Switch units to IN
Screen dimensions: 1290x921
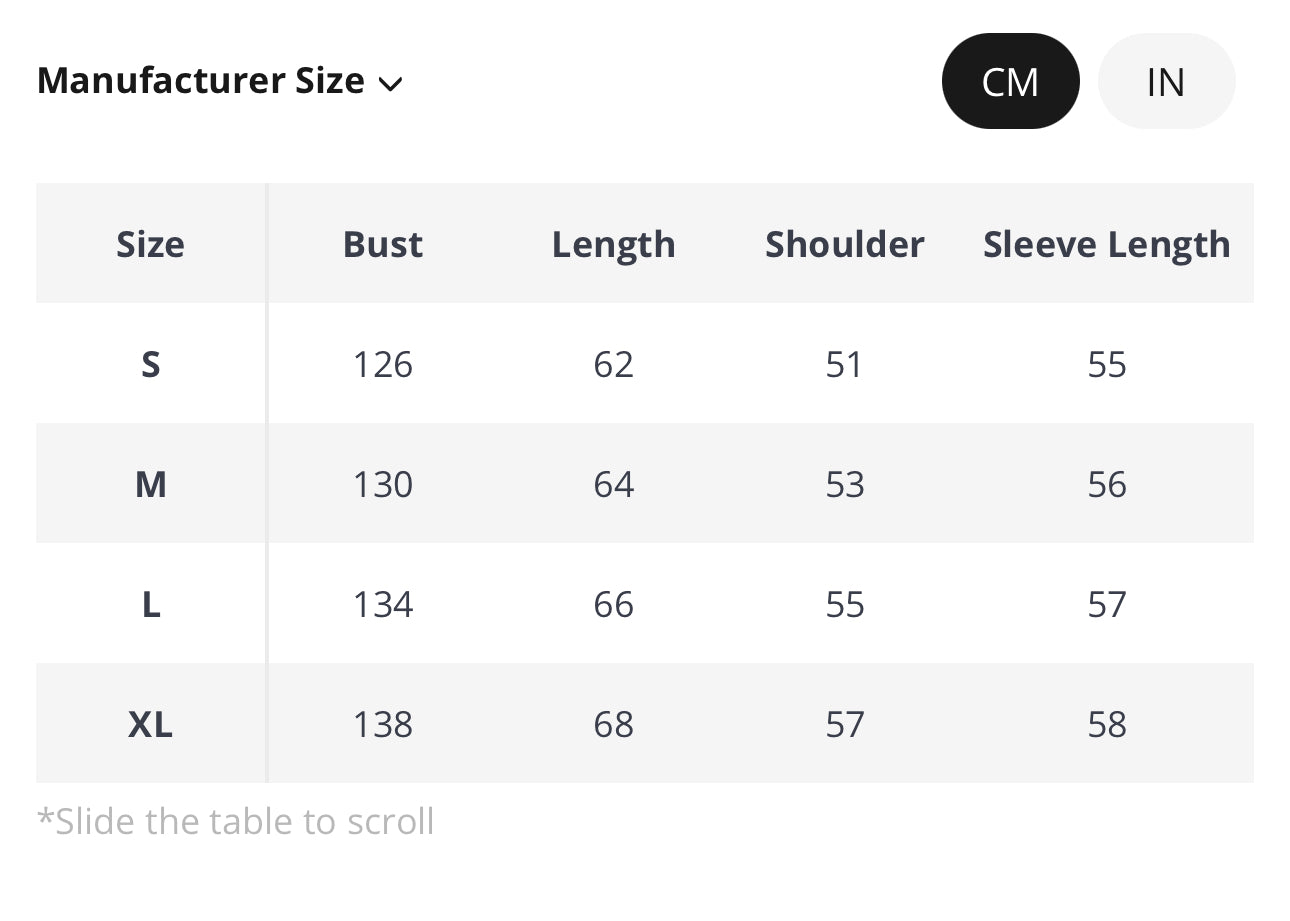tap(1166, 81)
